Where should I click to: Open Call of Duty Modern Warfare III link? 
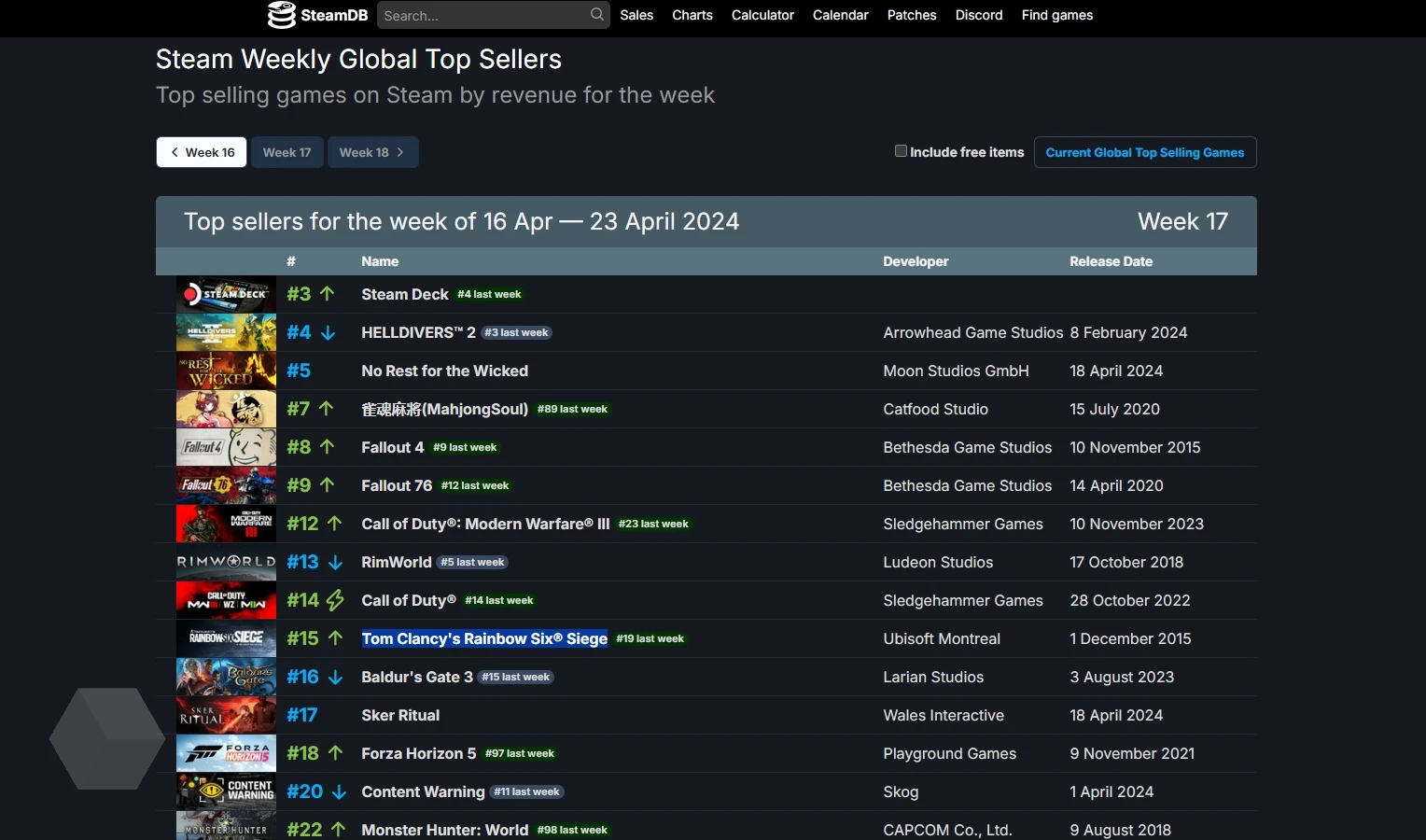tap(485, 524)
